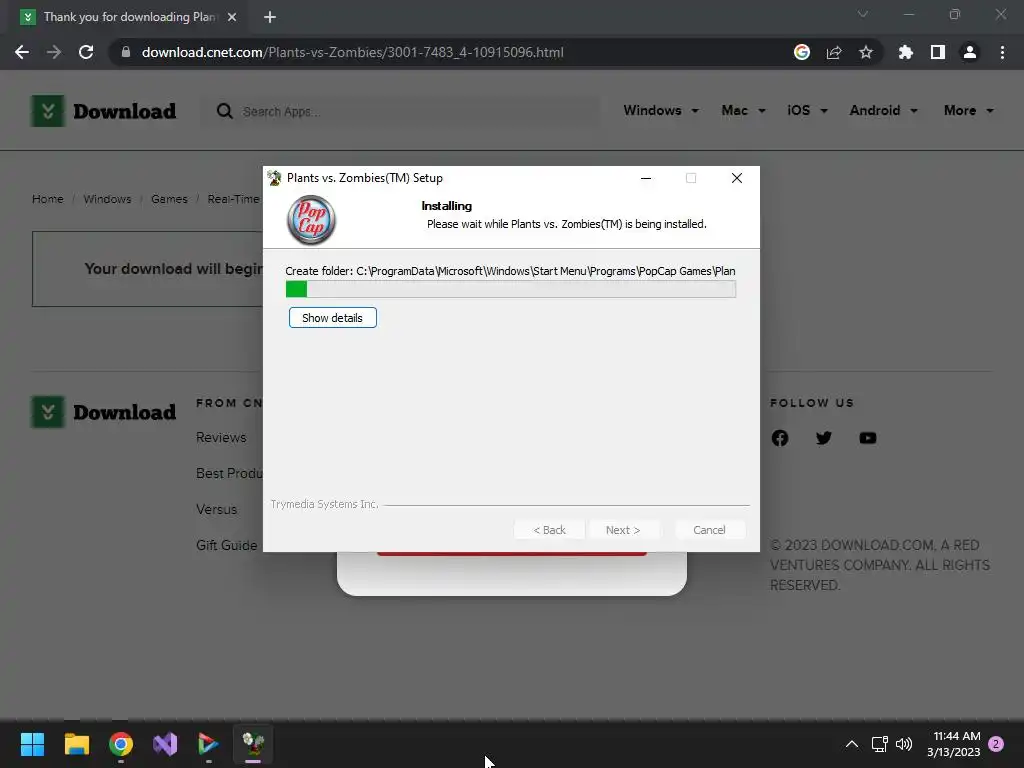Open File Explorer from taskbar

point(76,744)
